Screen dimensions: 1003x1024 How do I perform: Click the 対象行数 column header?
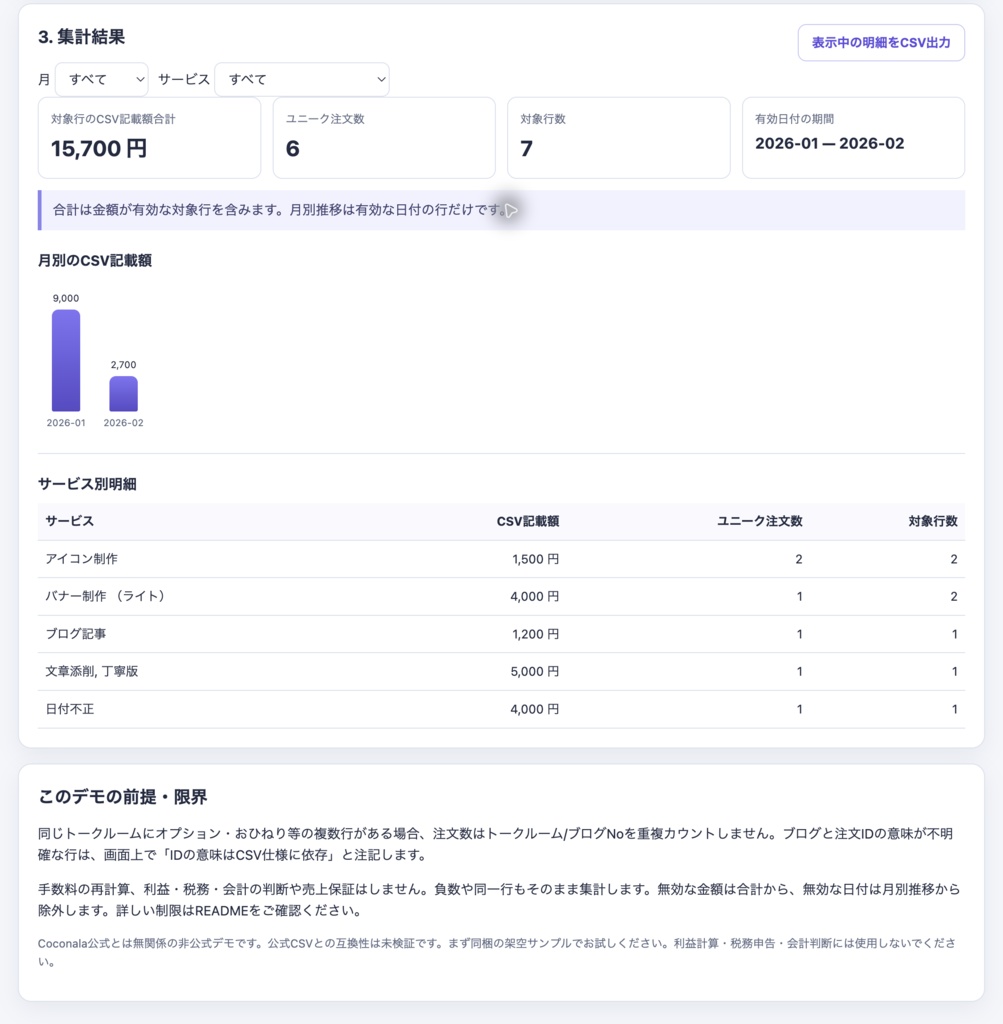[x=932, y=521]
